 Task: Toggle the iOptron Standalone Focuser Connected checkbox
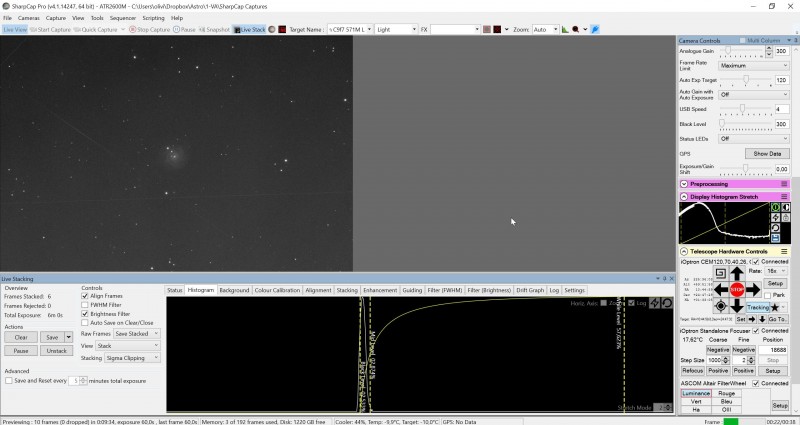click(756, 331)
